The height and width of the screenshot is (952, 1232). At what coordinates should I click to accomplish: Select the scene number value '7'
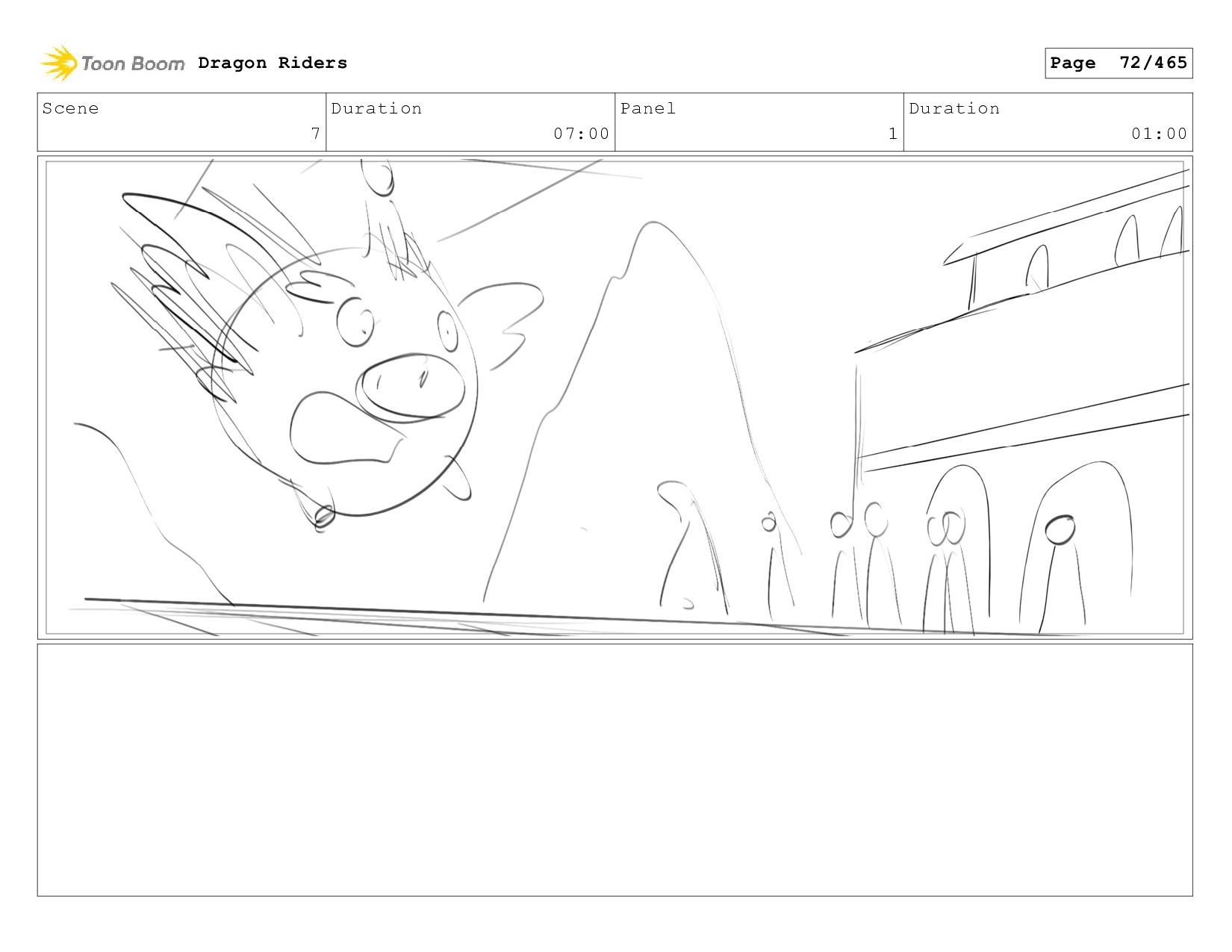pyautogui.click(x=316, y=134)
